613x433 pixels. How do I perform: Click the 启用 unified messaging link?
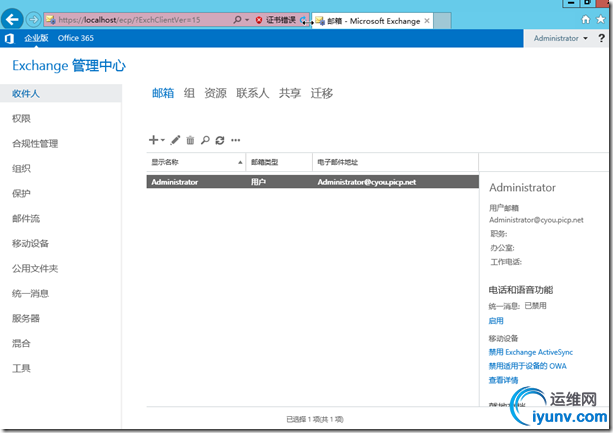[496, 321]
